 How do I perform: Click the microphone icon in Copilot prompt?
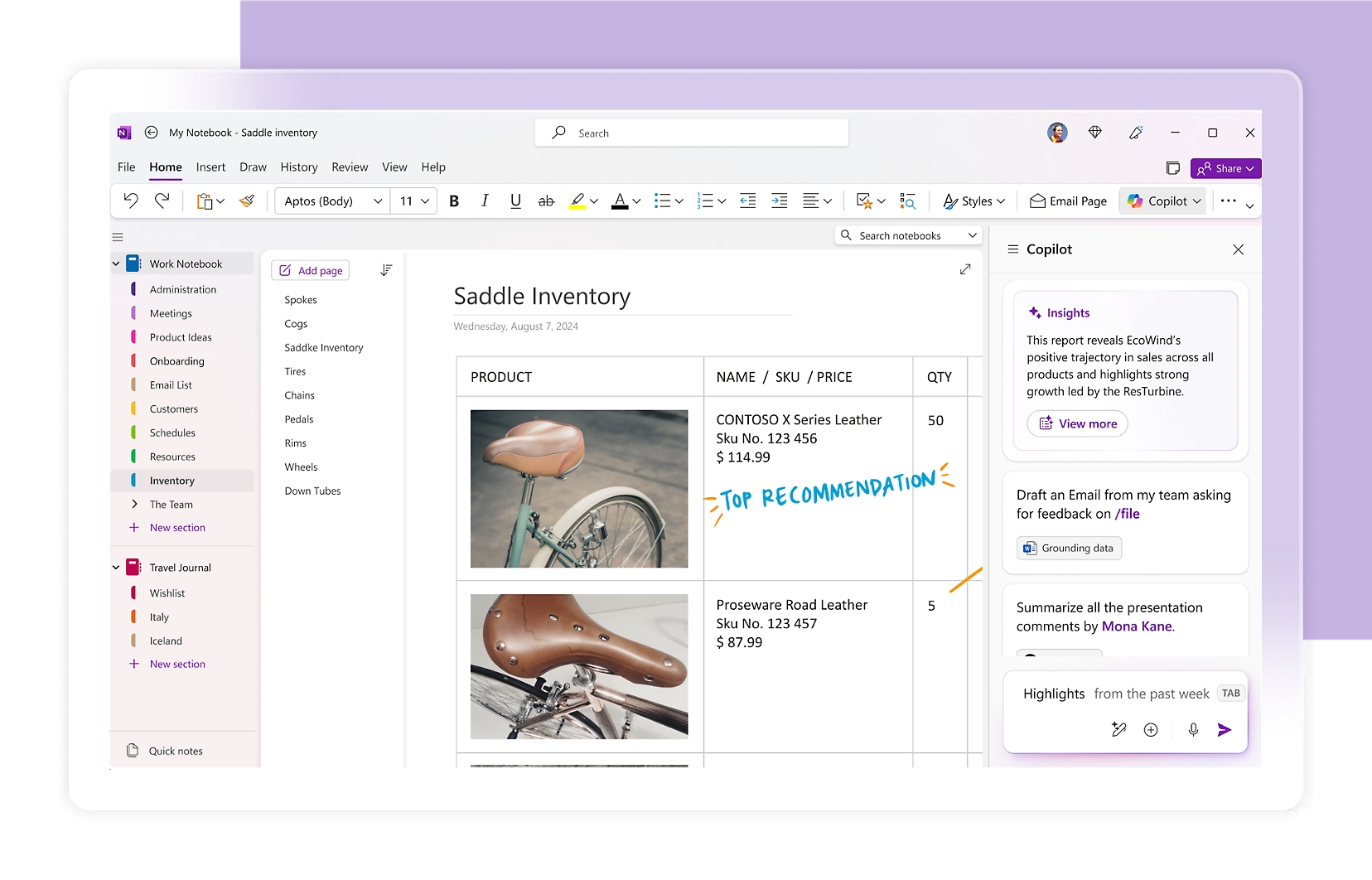click(1193, 729)
